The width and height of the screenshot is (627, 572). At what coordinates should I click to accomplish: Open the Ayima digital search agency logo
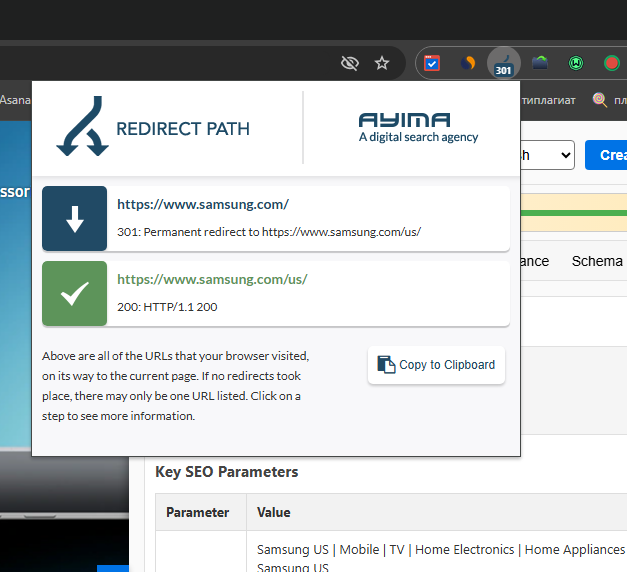pyautogui.click(x=418, y=128)
